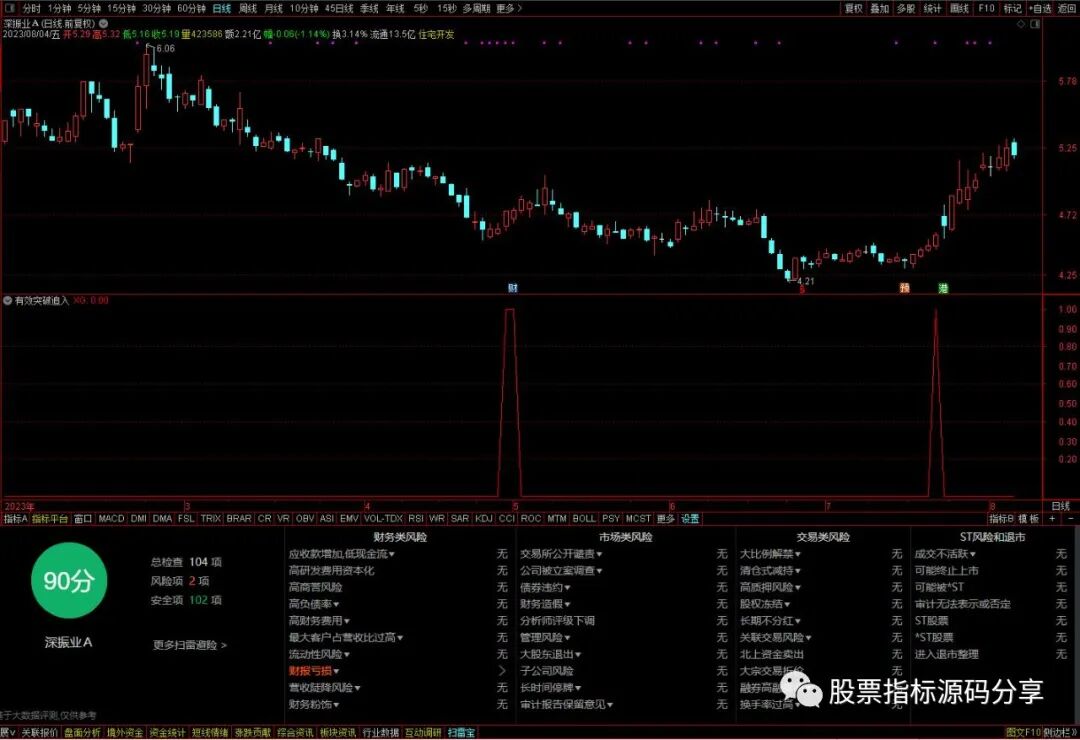Click the 高商誉风险 item
Viewport: 1080px width, 740px height.
(x=315, y=588)
